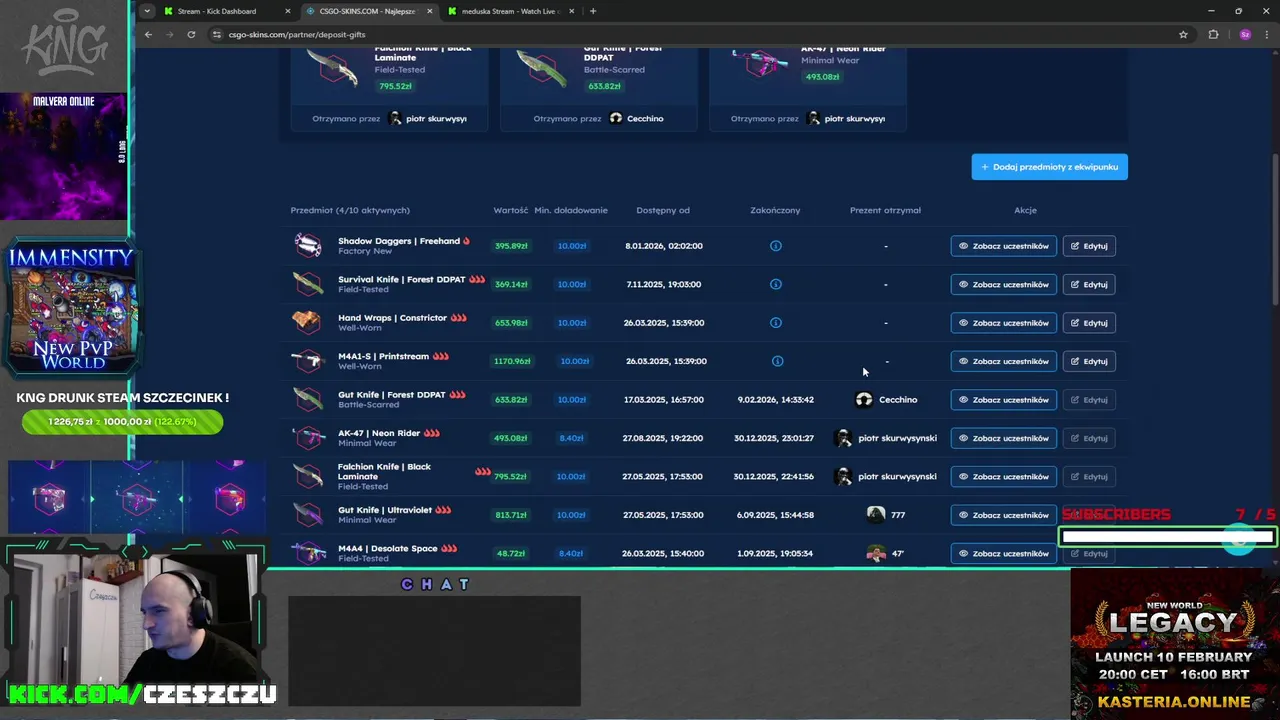
Task: View participants for M4A1-S | Printstream
Action: [1003, 361]
